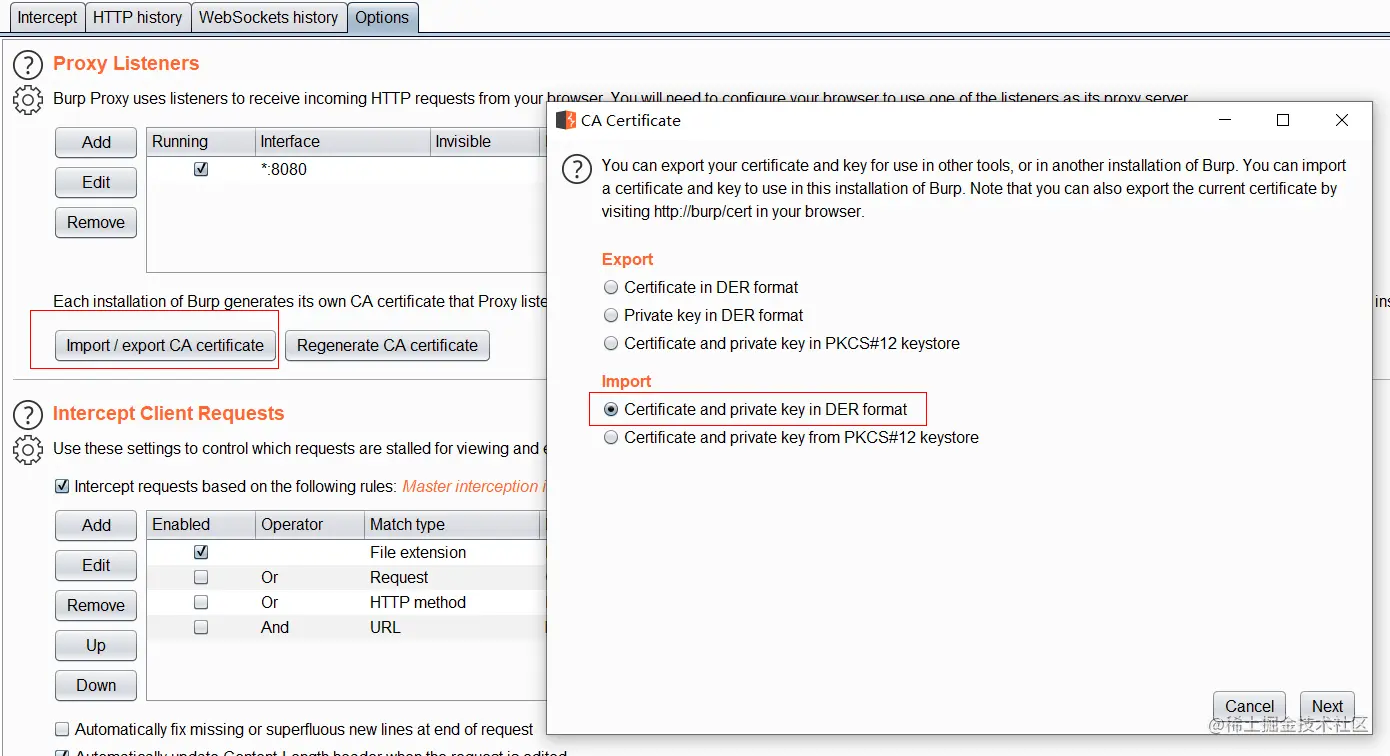Move the interception rule Up
The height and width of the screenshot is (756, 1390).
pos(96,645)
